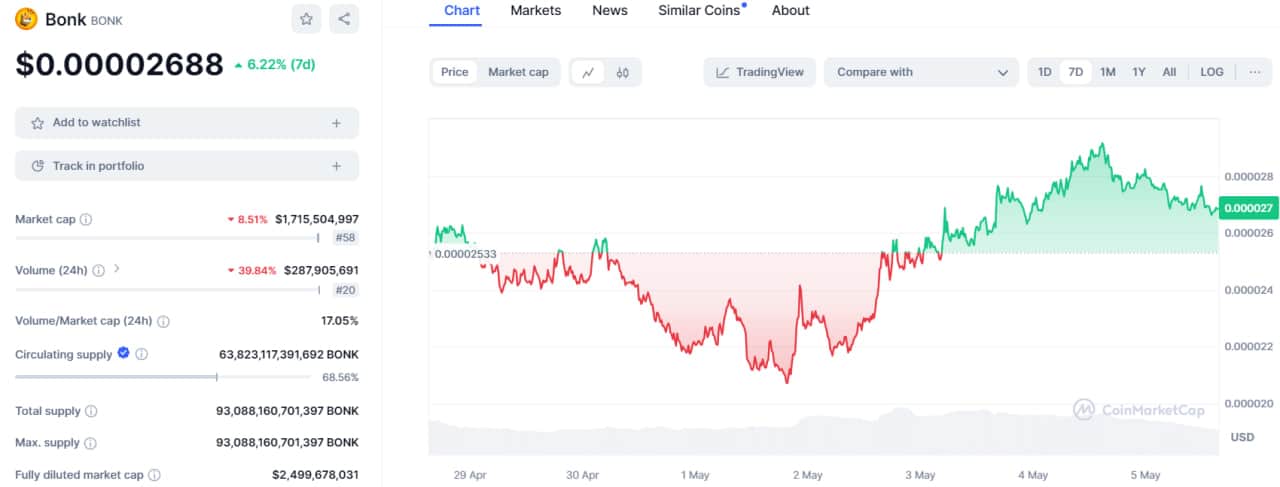Switch to line chart view icon
The height and width of the screenshot is (487, 1280).
click(x=588, y=72)
